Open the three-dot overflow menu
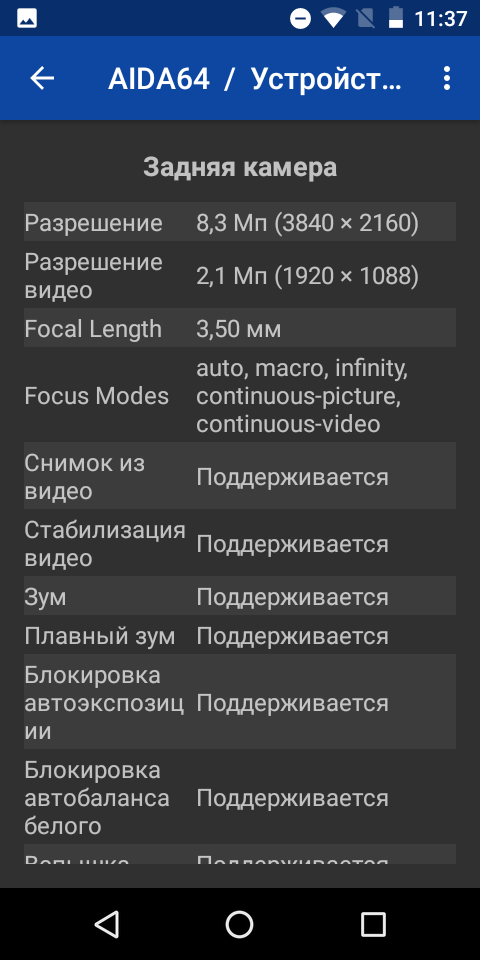 (447, 78)
